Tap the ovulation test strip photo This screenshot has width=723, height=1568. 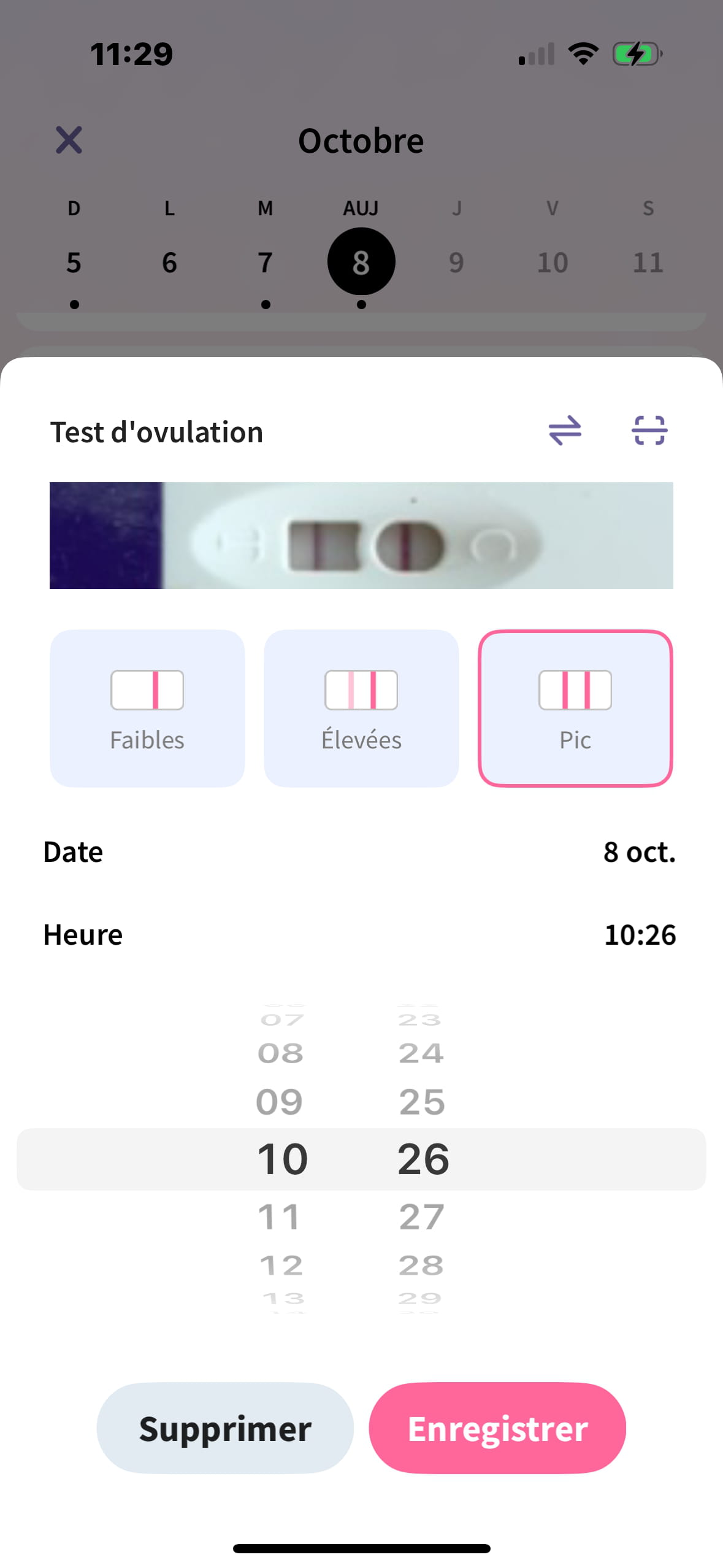pyautogui.click(x=361, y=536)
